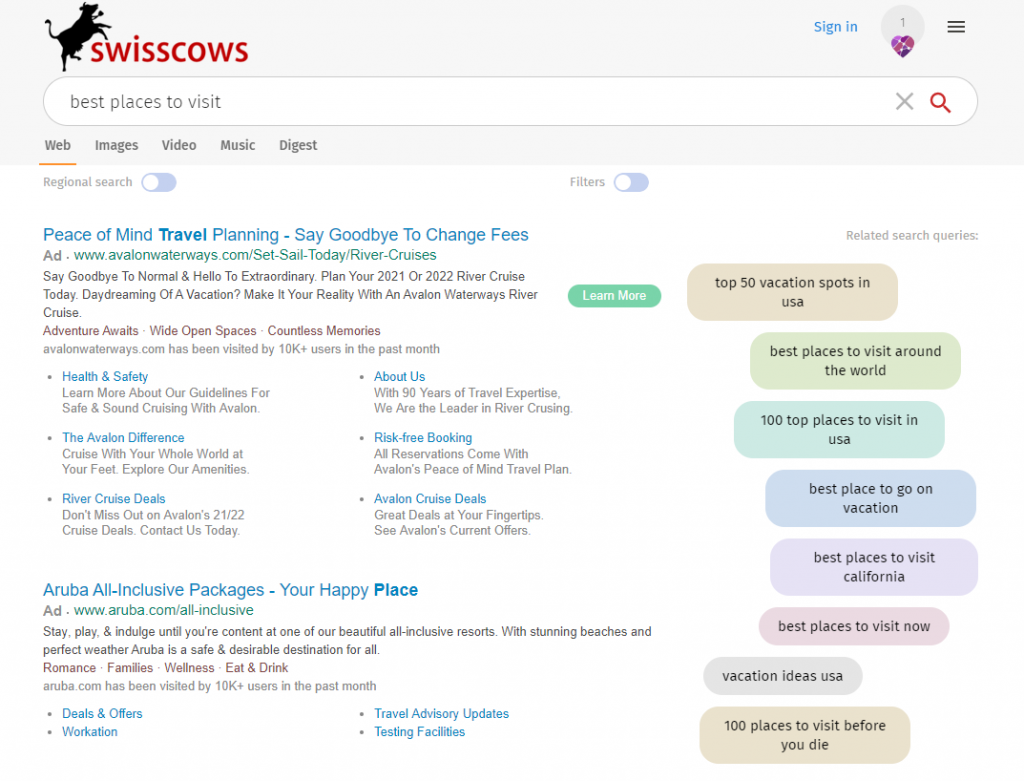
Task: Click the Sign in link
Action: (x=835, y=27)
